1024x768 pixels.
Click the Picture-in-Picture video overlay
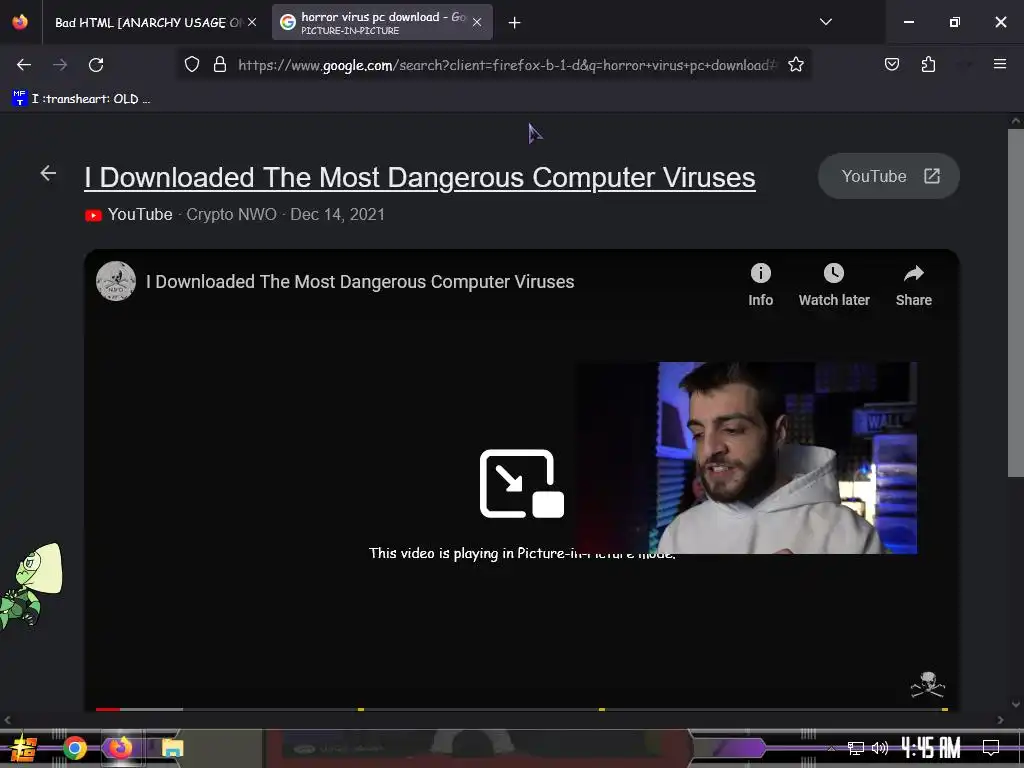click(x=745, y=458)
